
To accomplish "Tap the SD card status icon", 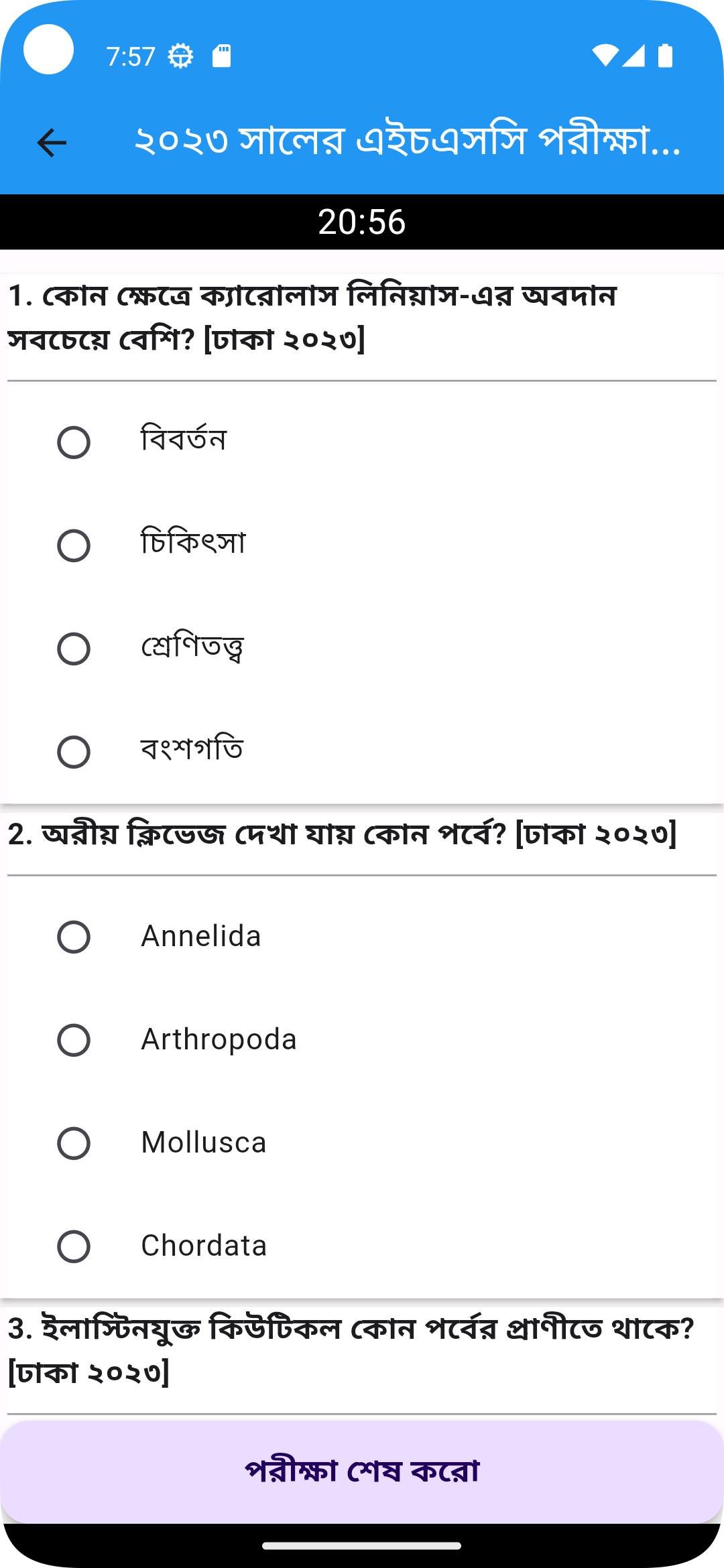I will click(221, 56).
